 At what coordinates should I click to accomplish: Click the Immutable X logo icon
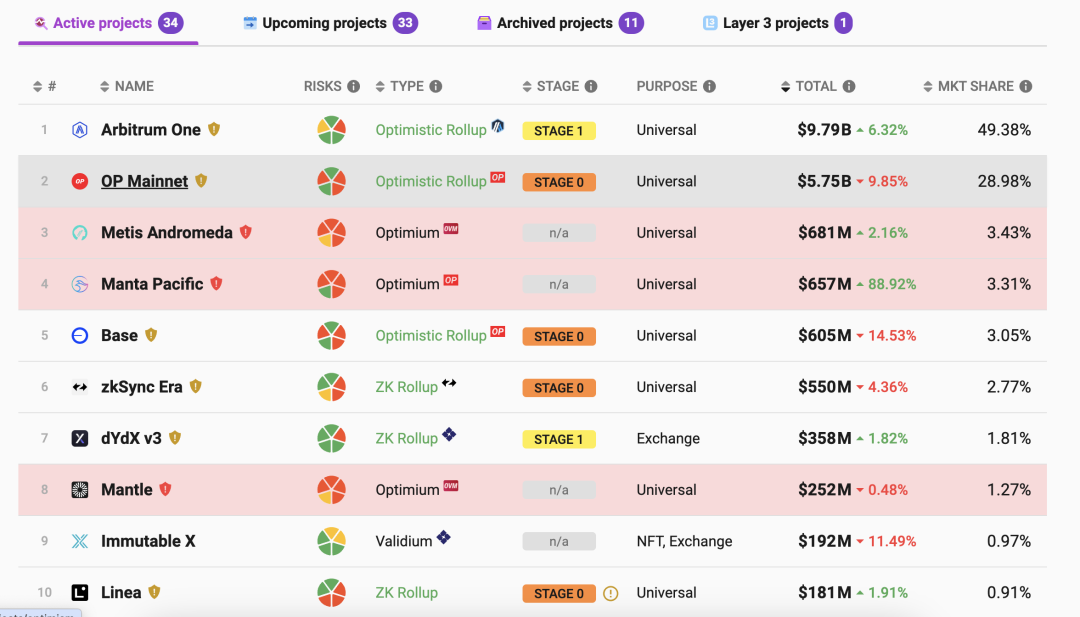(x=80, y=541)
